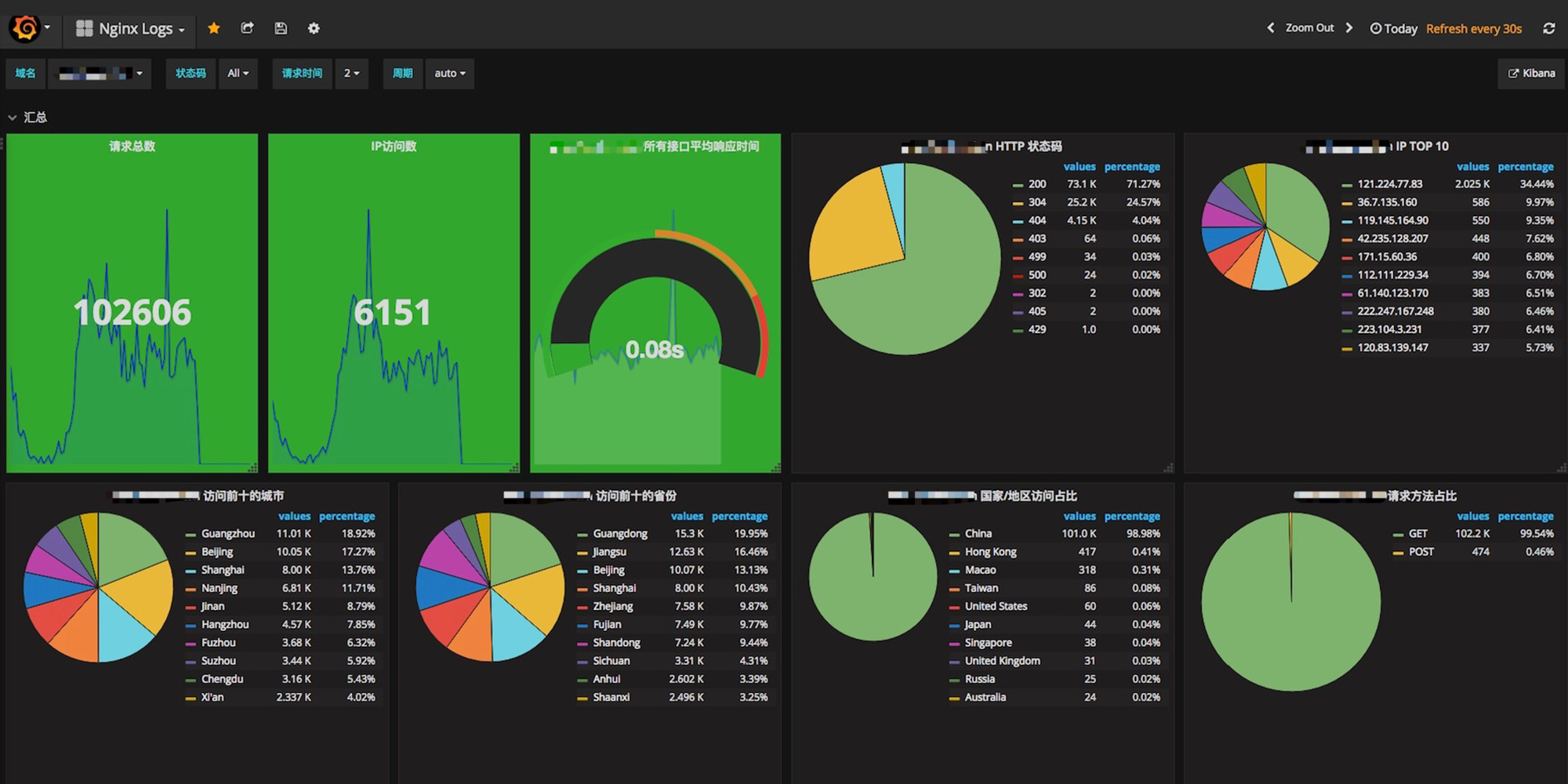Open the Kibana external link

pos(1531,74)
